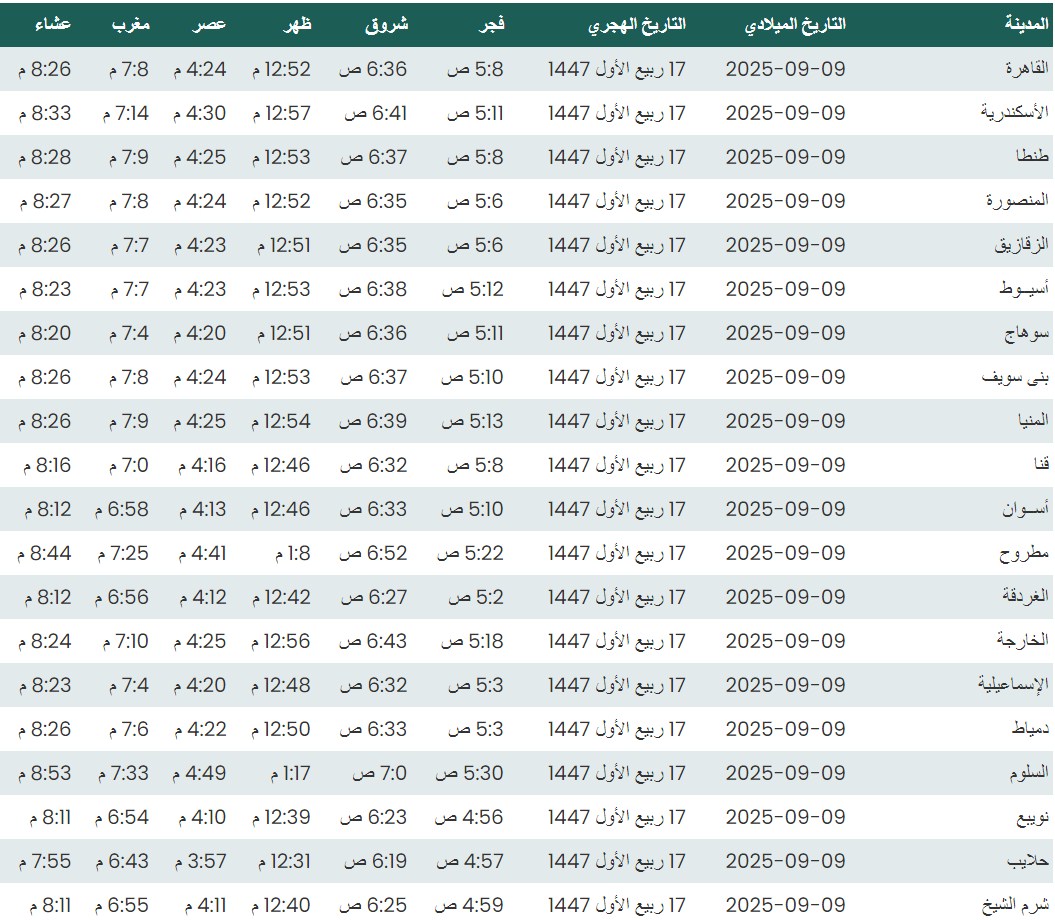The height and width of the screenshot is (920, 1055).
Task: Click the عصر column header
Action: tap(210, 25)
